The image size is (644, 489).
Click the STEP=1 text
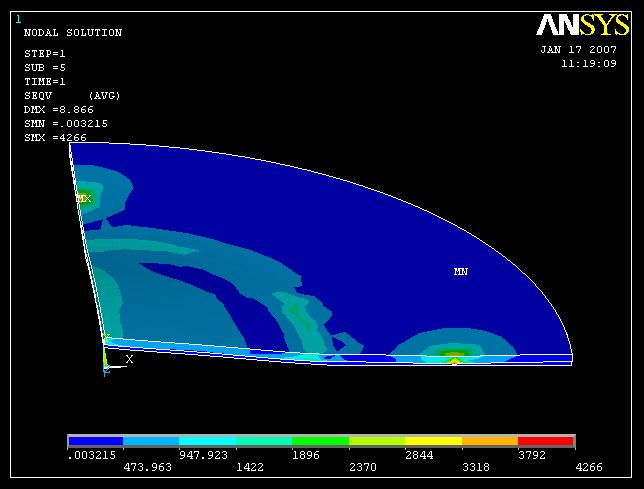pos(45,54)
